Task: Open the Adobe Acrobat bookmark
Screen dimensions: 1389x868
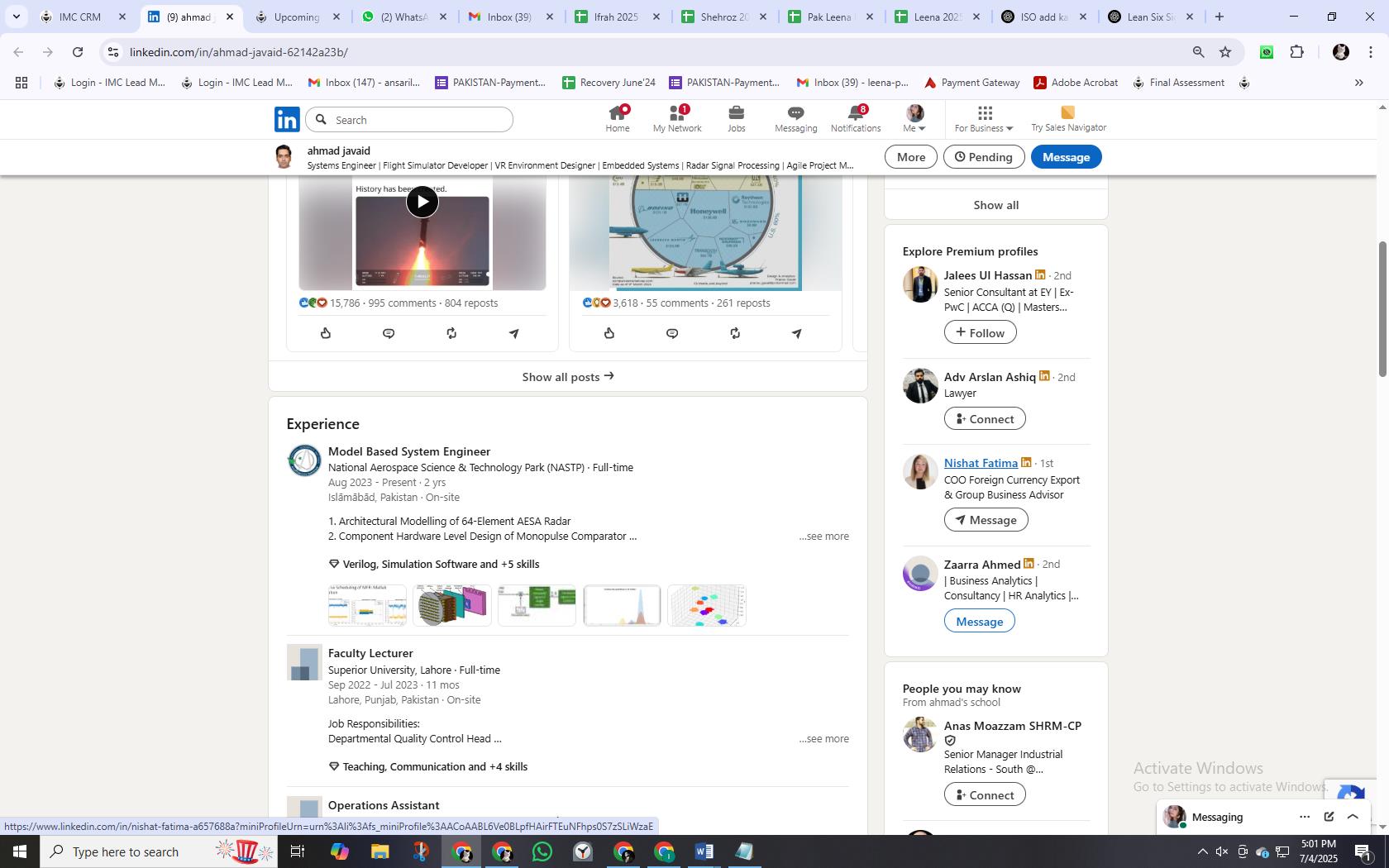Action: [1076, 83]
